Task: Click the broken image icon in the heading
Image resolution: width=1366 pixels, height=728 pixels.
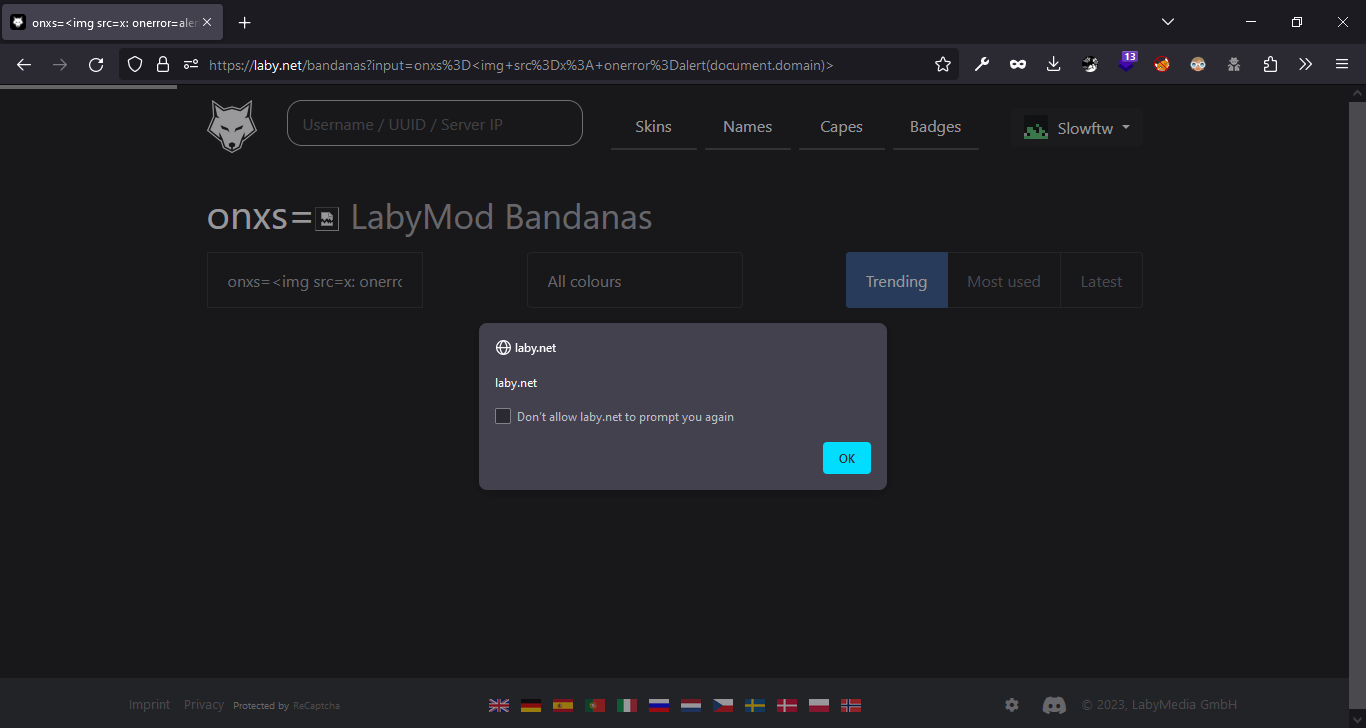Action: 327,219
